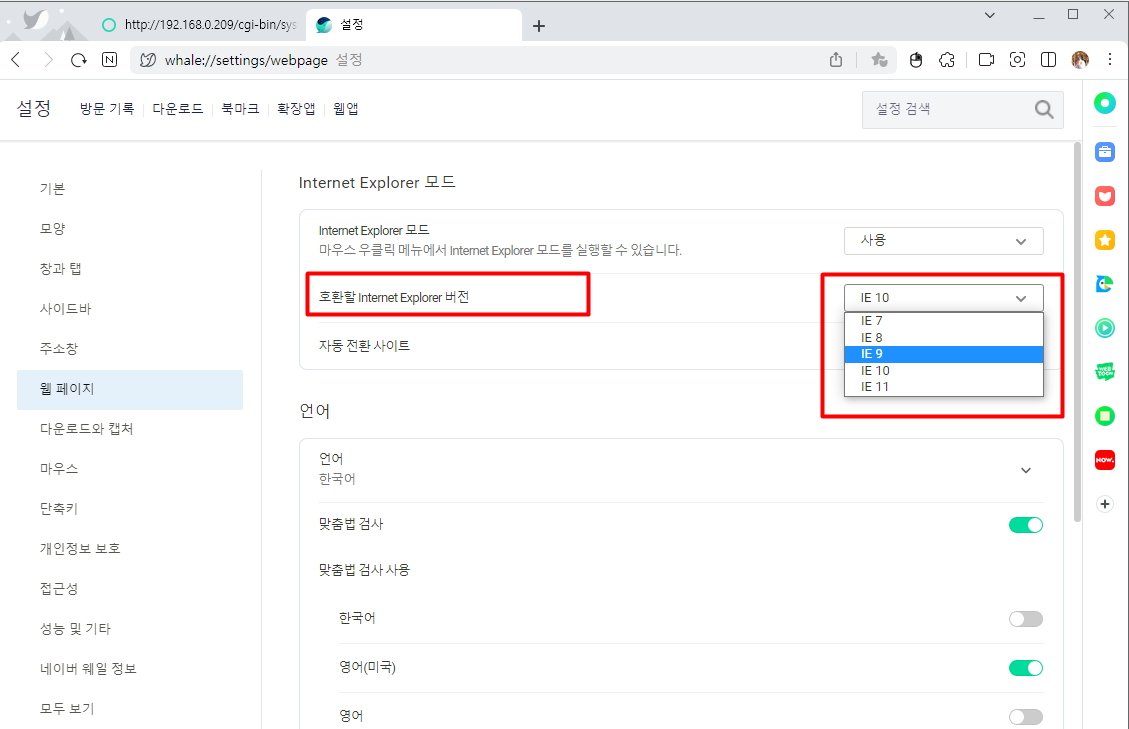Toggle the dual tab split view icon
1129x729 pixels.
pyautogui.click(x=1048, y=60)
